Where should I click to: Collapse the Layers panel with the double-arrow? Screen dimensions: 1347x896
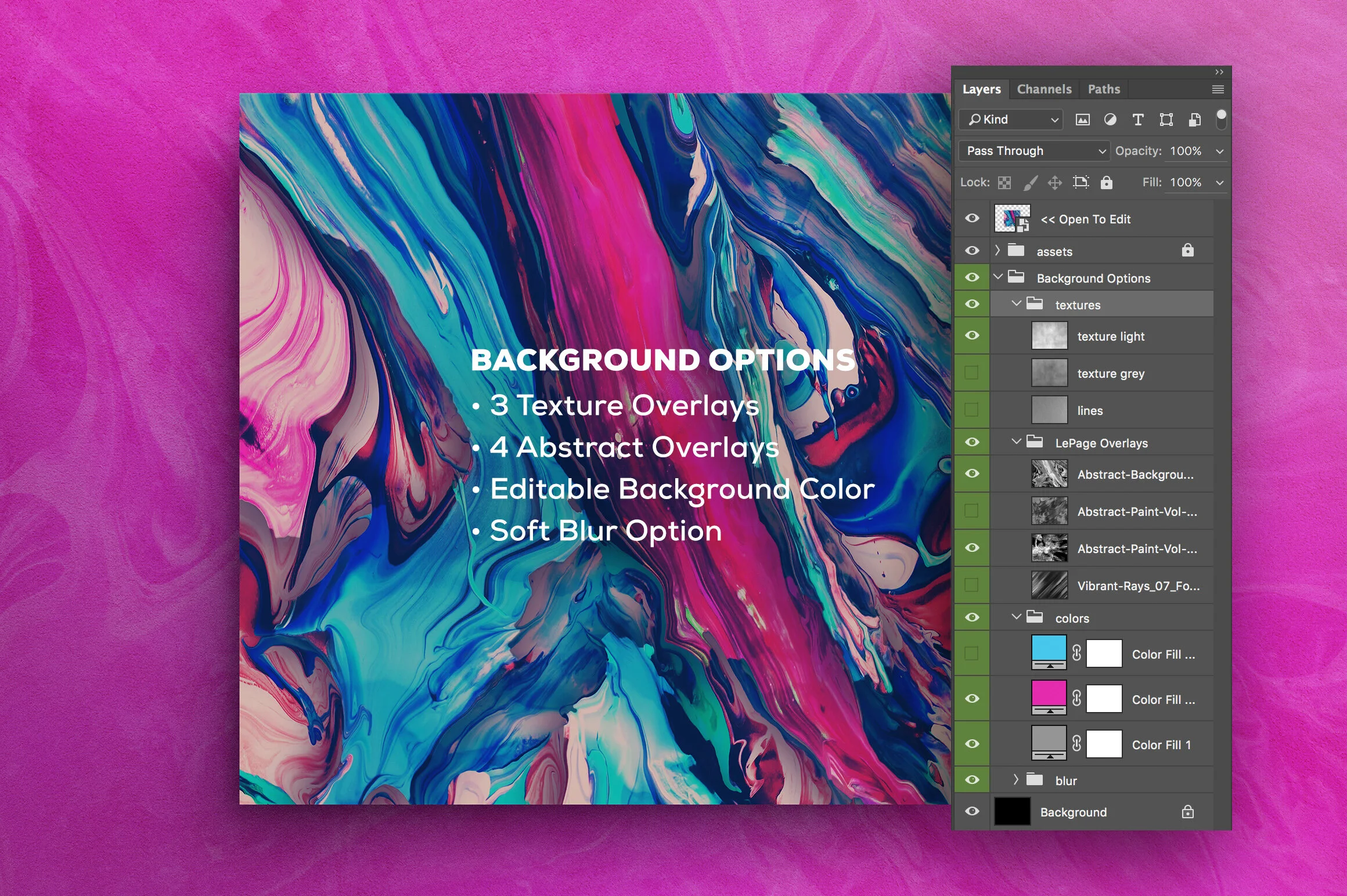(x=1218, y=72)
